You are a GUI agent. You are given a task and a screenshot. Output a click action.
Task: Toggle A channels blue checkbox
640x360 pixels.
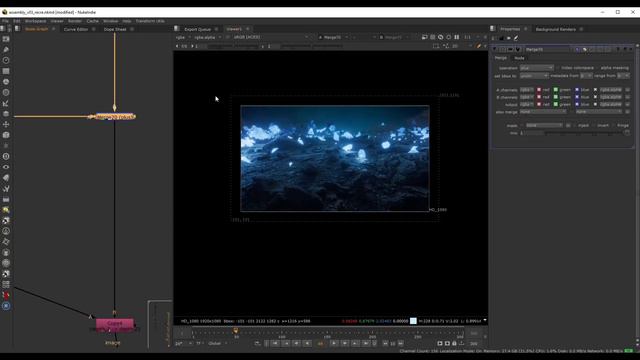pyautogui.click(x=577, y=90)
